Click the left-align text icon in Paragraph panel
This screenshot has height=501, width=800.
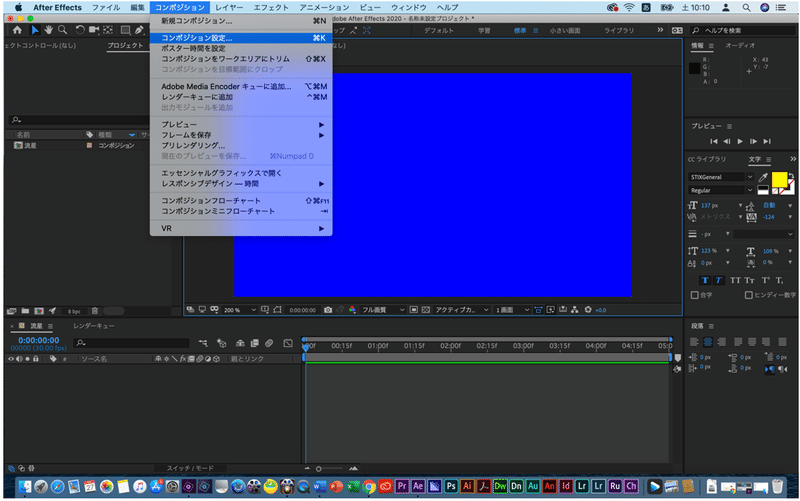pyautogui.click(x=694, y=342)
